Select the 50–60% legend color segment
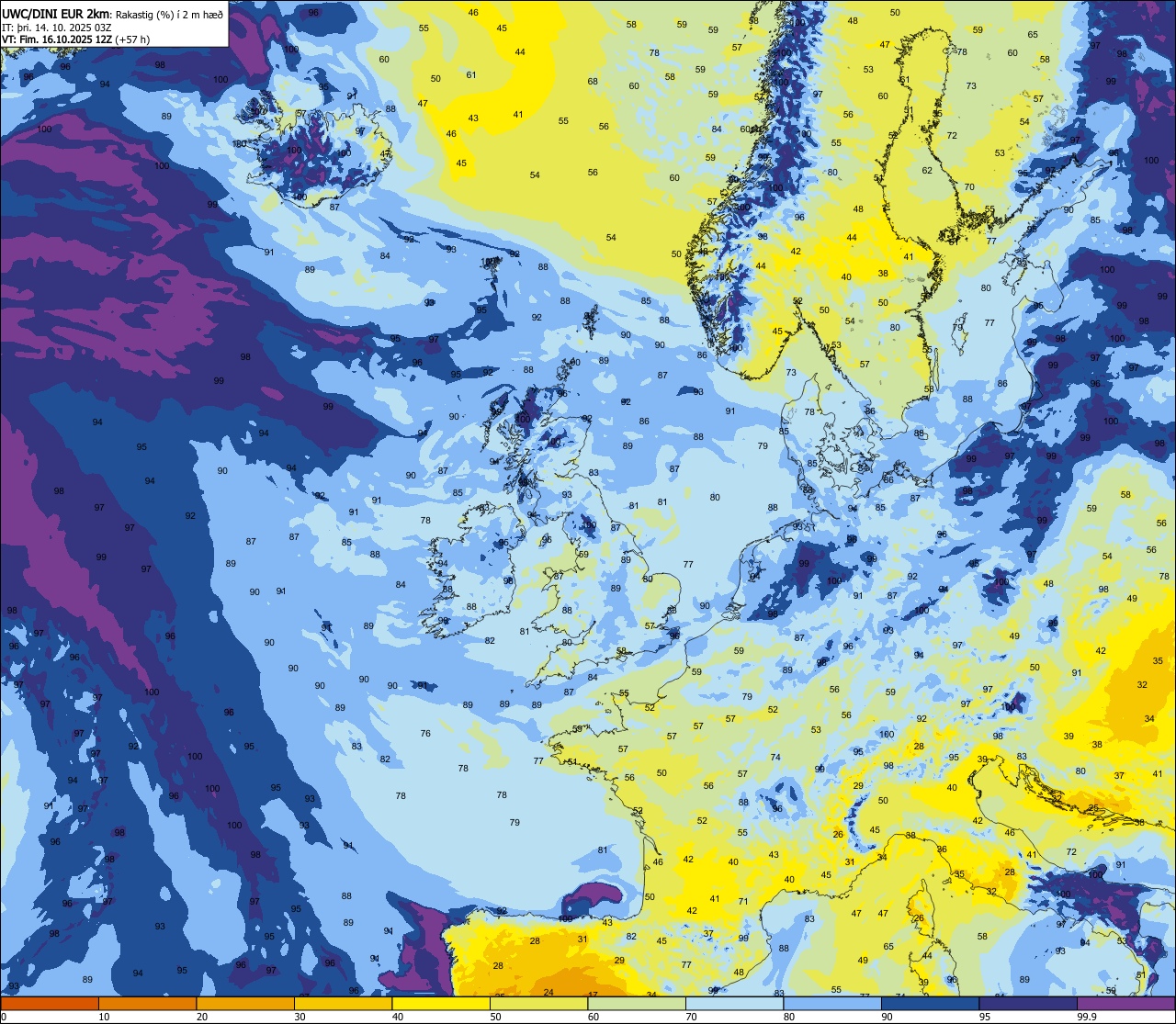Viewport: 1176px width, 1024px height. [x=538, y=1004]
